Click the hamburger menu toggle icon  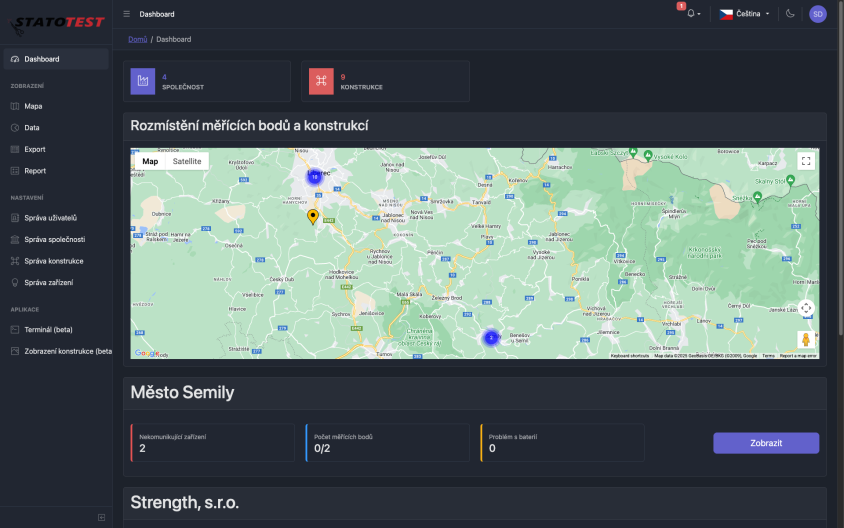click(126, 14)
